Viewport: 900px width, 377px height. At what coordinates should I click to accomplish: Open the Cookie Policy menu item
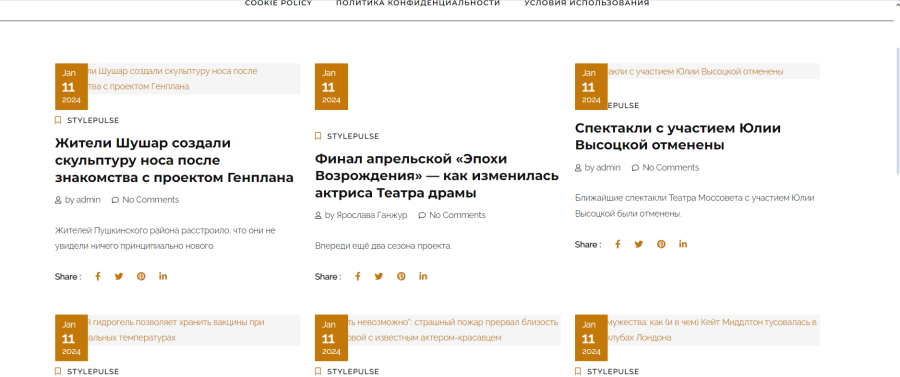(278, 3)
